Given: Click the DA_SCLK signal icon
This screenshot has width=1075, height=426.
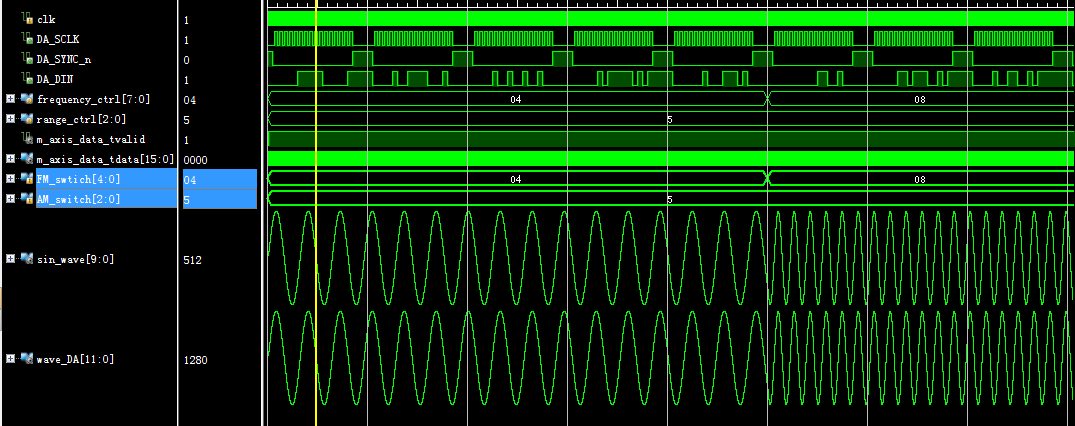Looking at the screenshot, I should [x=28, y=39].
